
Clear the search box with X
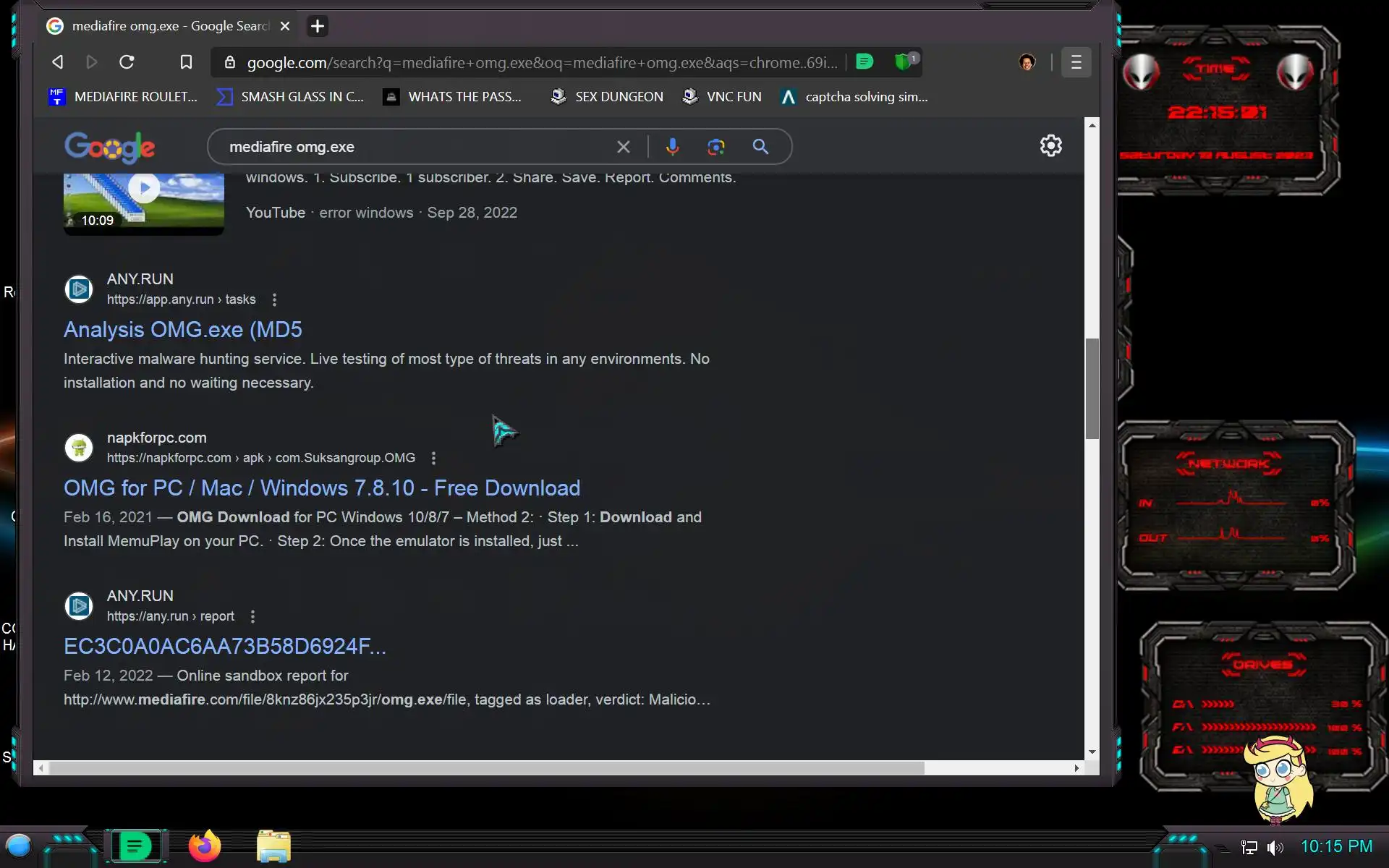click(623, 147)
